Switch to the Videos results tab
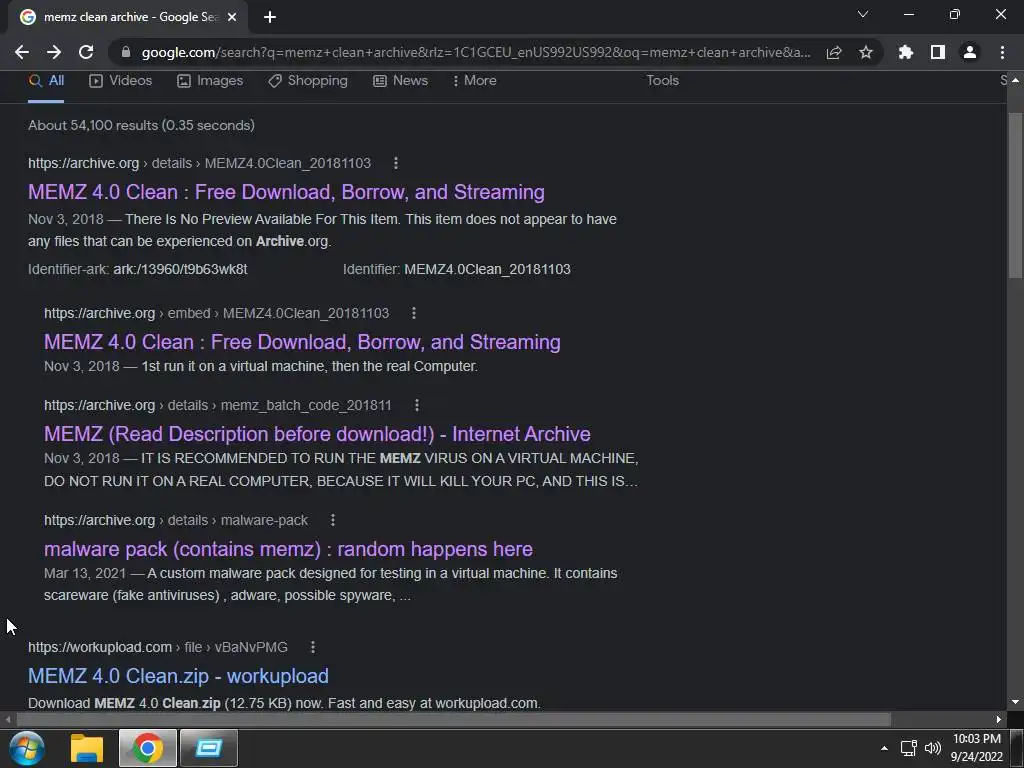Viewport: 1024px width, 768px height. click(121, 80)
